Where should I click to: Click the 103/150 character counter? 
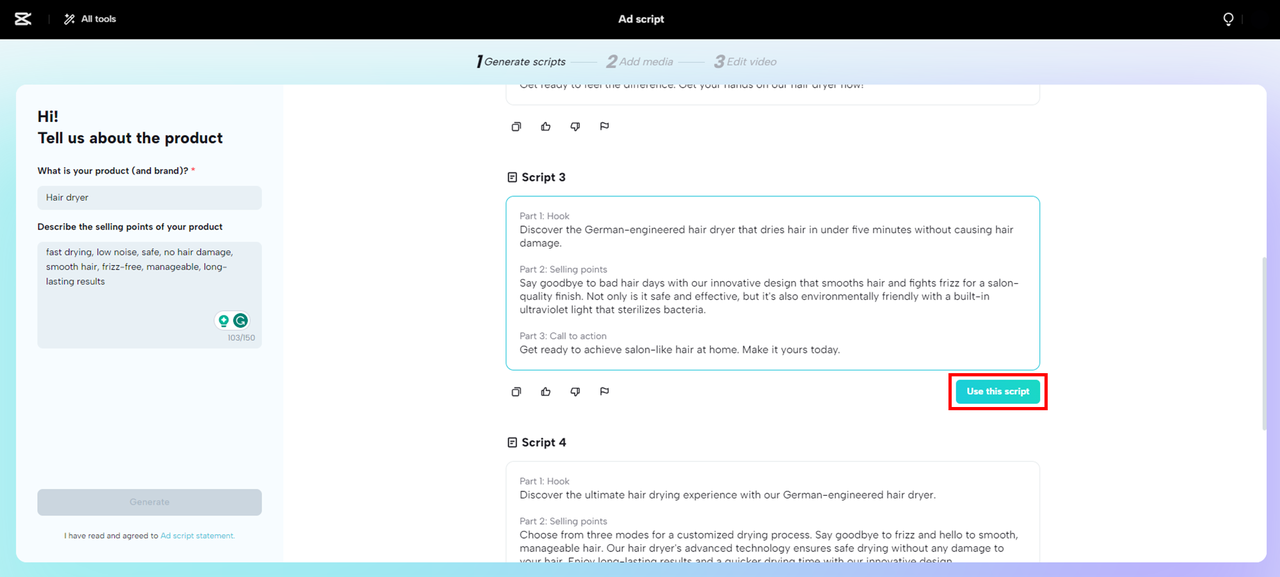tap(241, 338)
